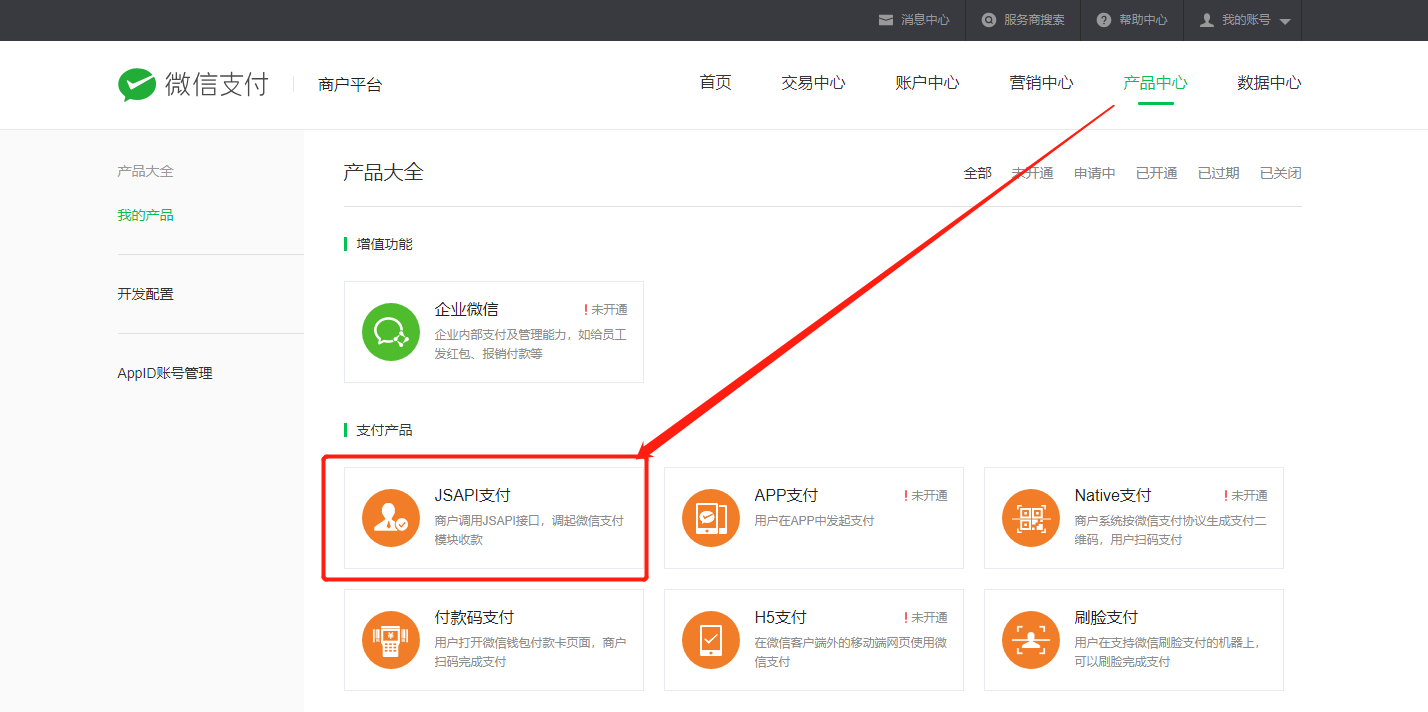
Task: Open the Native支付 product title
Action: [1112, 495]
